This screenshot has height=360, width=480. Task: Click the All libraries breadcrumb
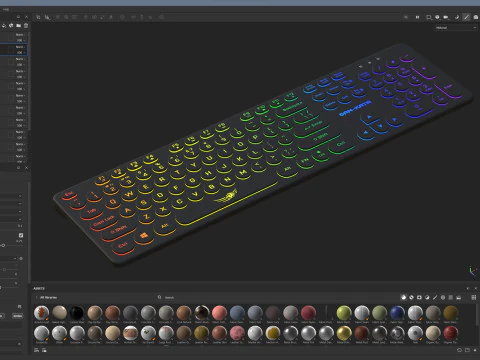click(49, 297)
